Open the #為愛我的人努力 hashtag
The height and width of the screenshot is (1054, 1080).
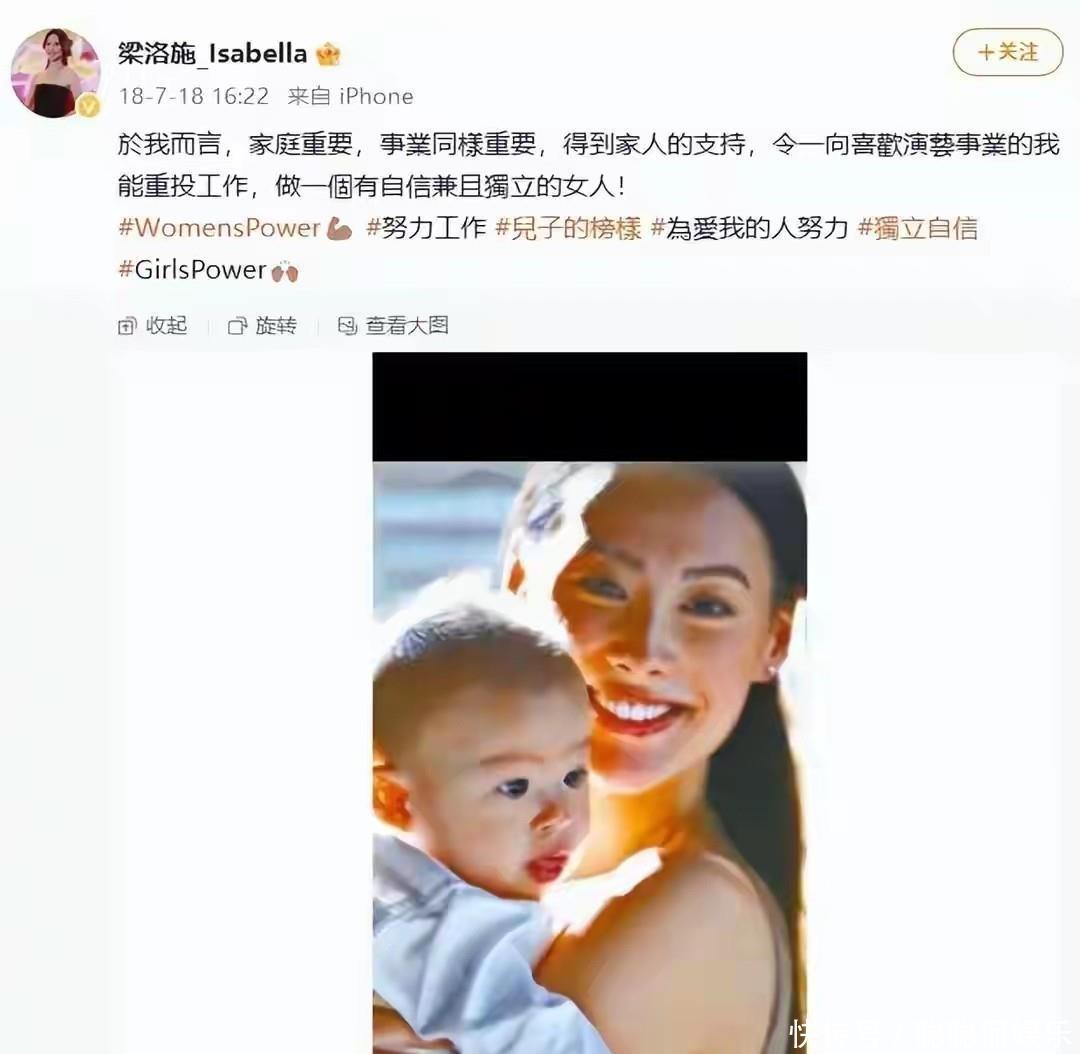(x=749, y=227)
